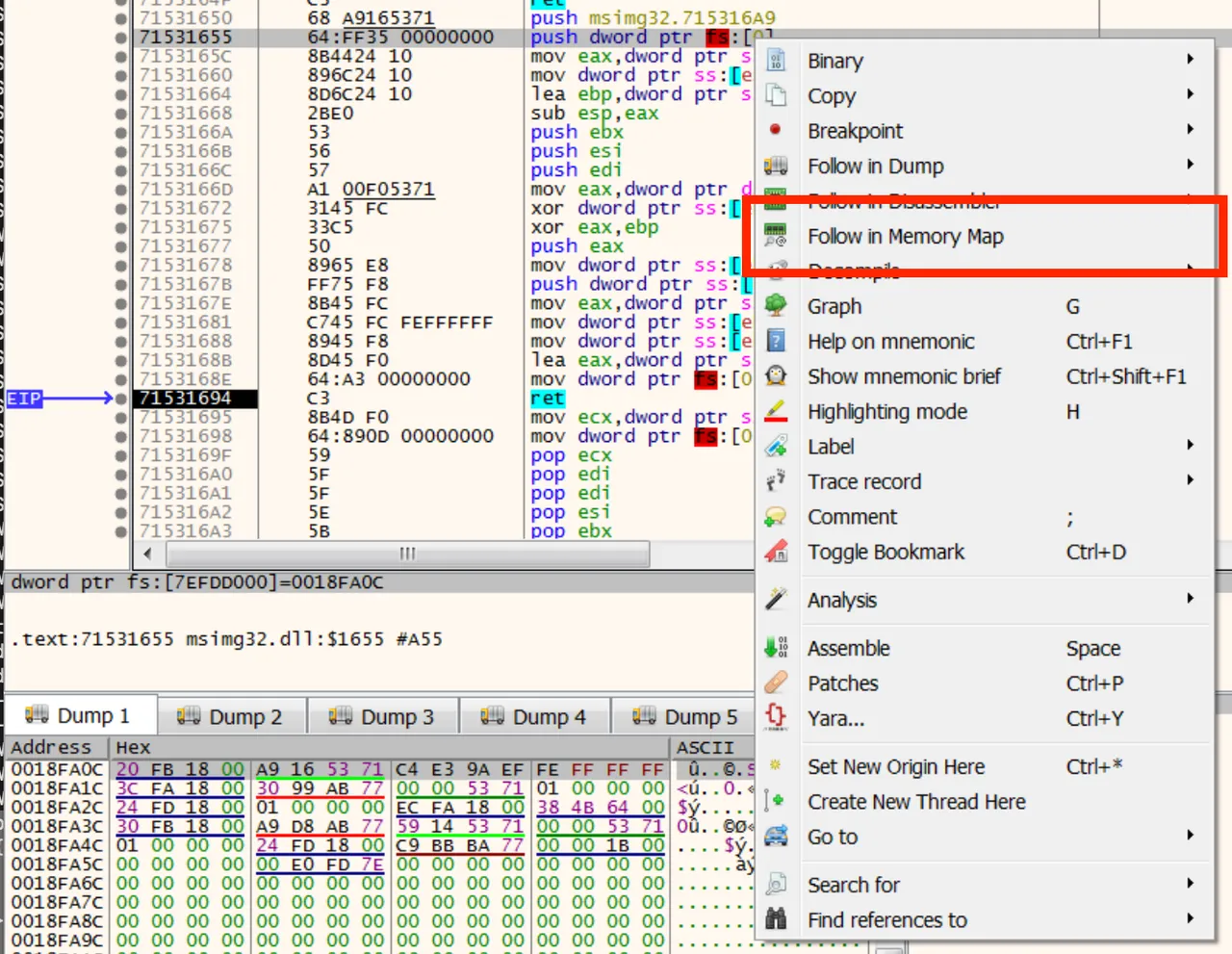Click the Label tag icon

776,446
